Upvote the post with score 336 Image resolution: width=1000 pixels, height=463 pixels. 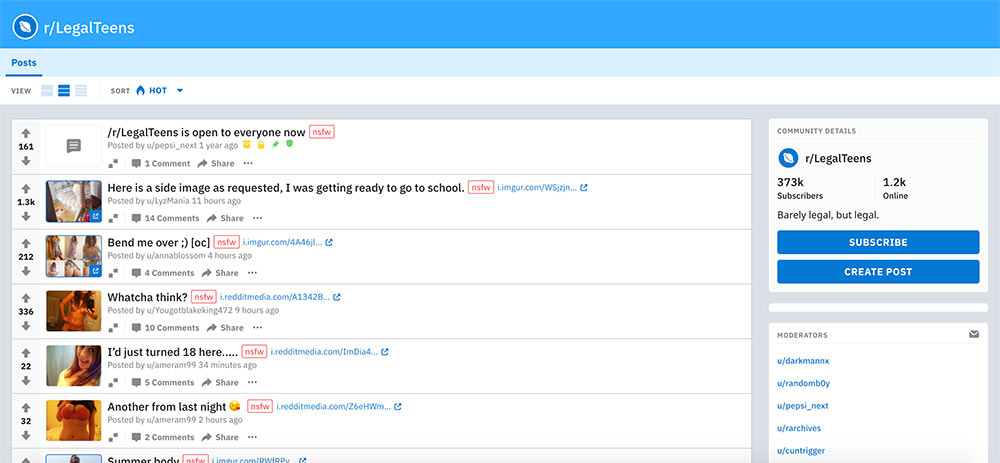[26, 298]
